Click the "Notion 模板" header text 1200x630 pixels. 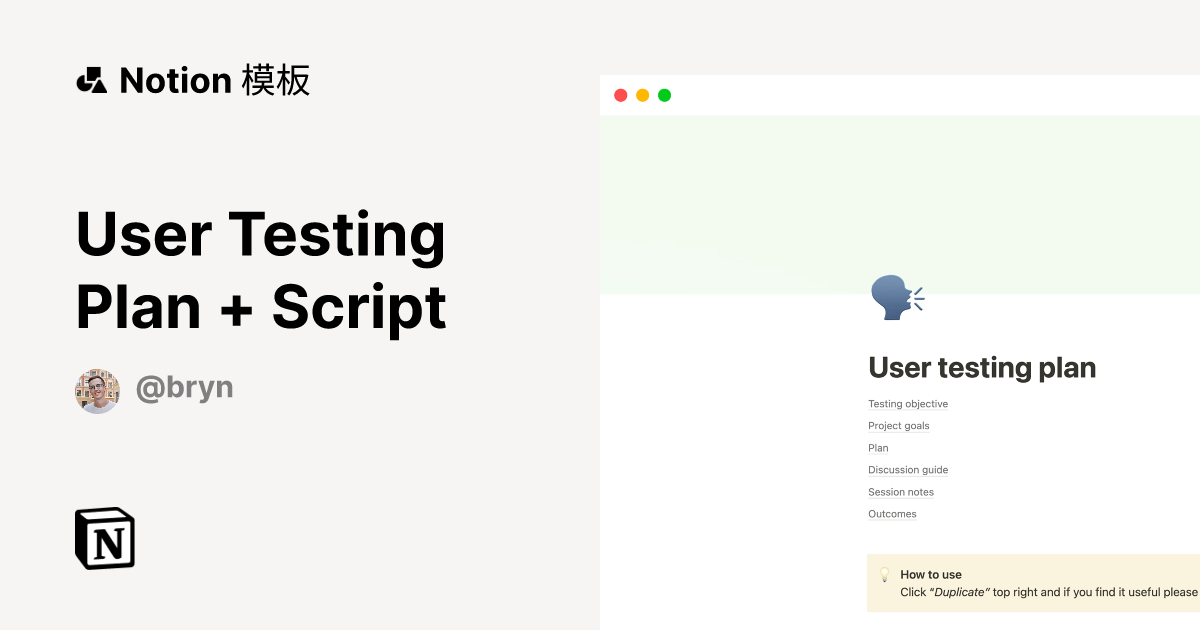point(215,80)
